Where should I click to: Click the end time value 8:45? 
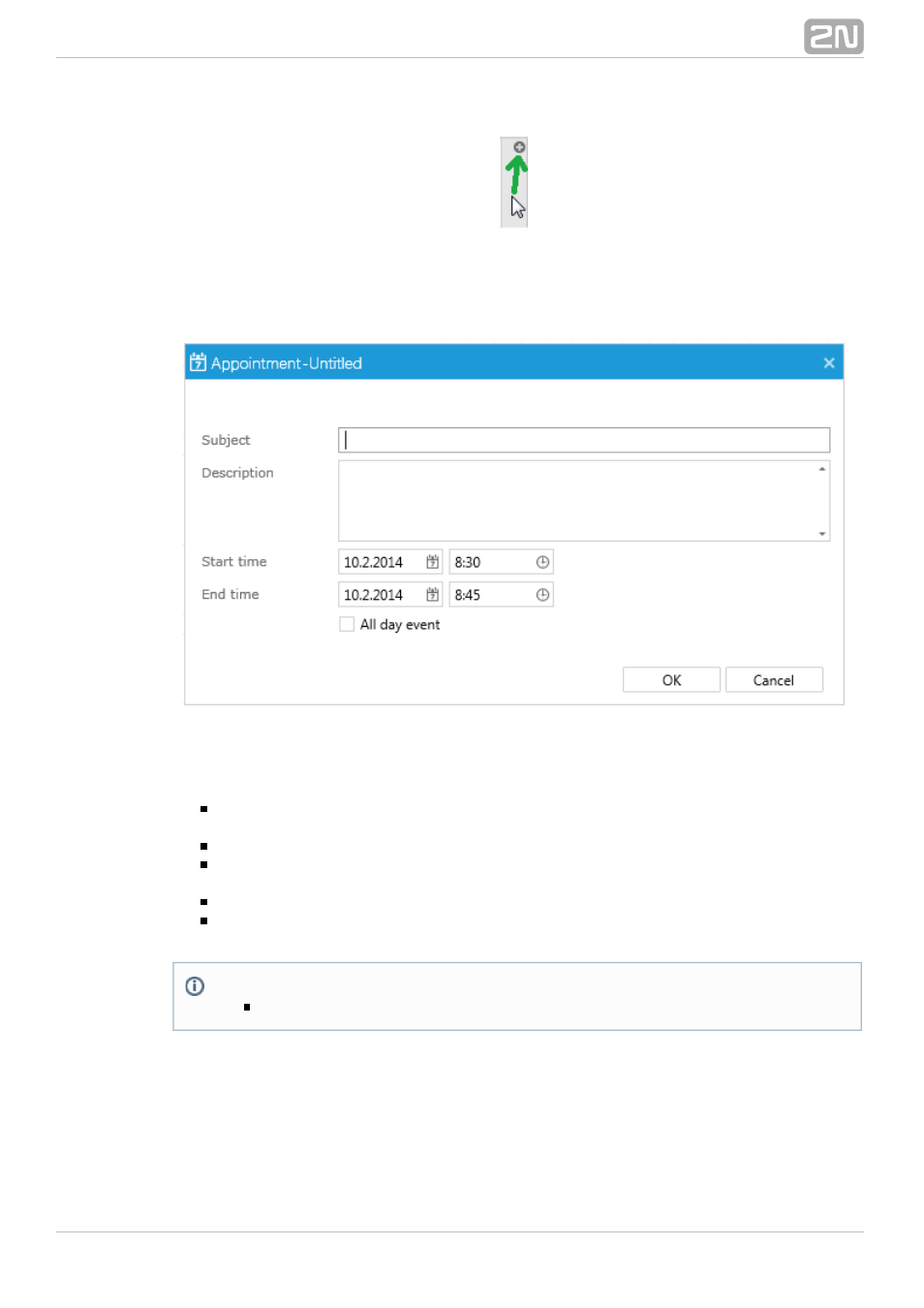tap(468, 595)
